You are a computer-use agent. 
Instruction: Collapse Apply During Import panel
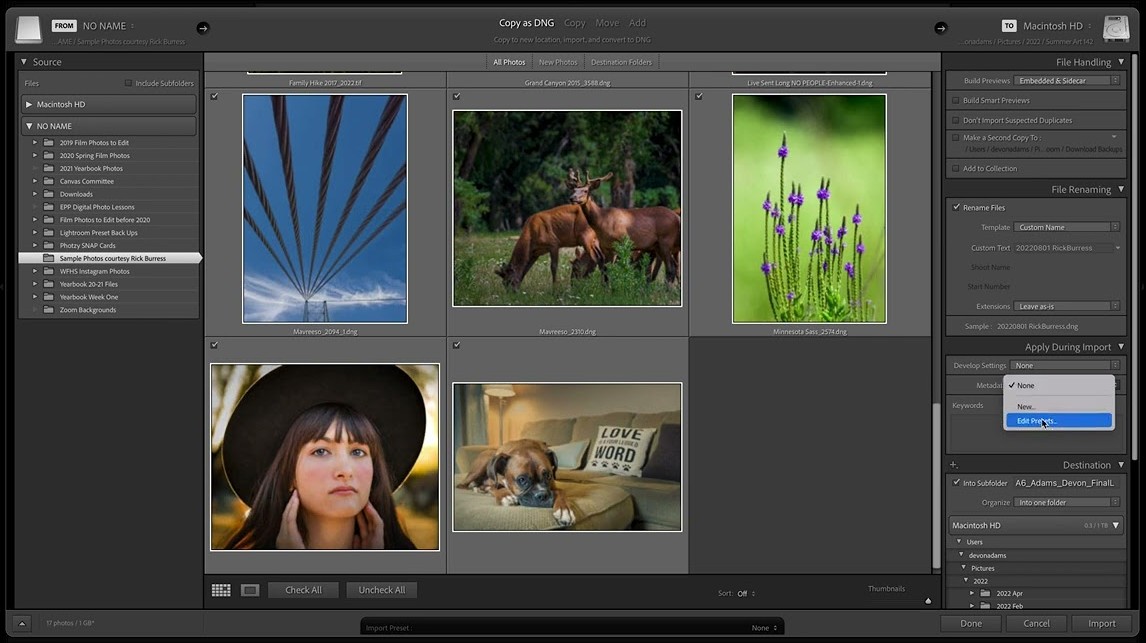(x=1121, y=346)
